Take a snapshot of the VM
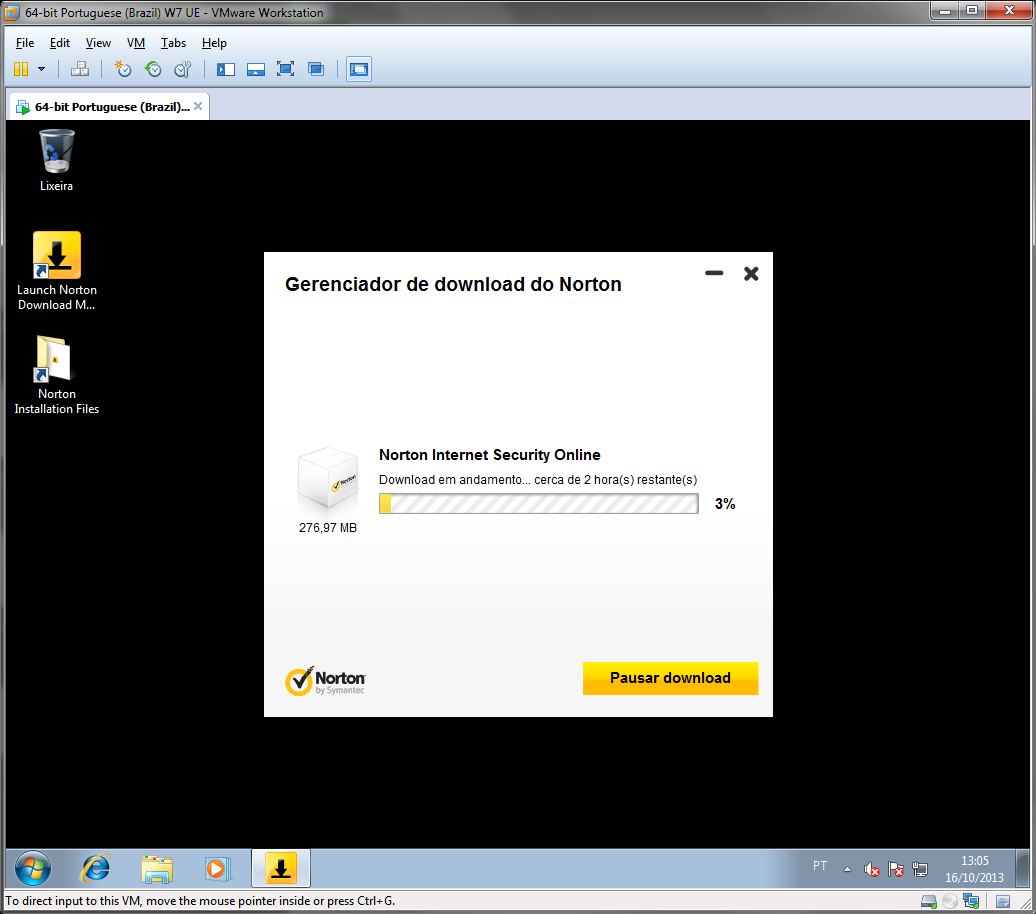1036x914 pixels. tap(123, 69)
